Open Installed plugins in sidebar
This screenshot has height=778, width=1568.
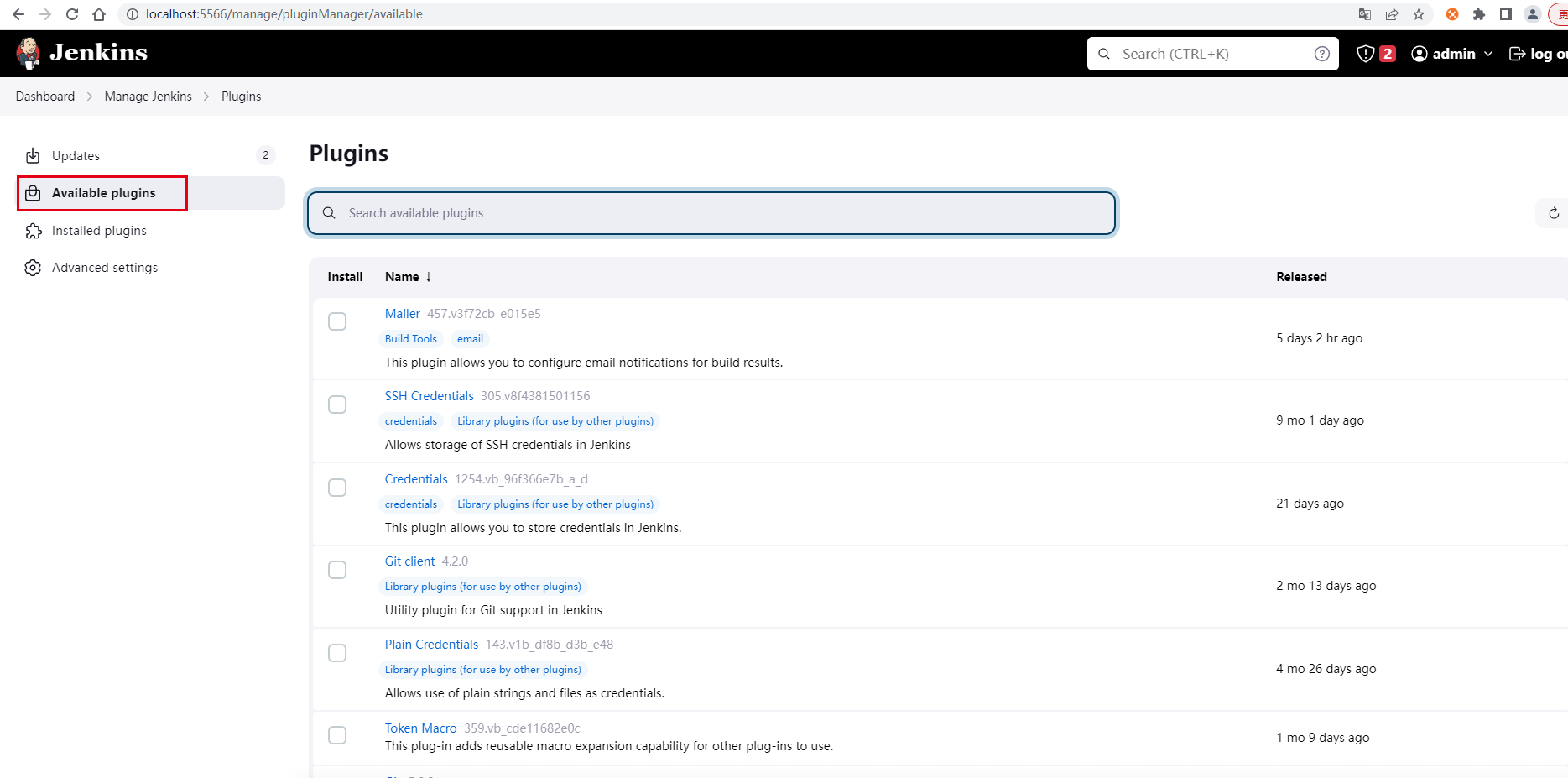151,231
